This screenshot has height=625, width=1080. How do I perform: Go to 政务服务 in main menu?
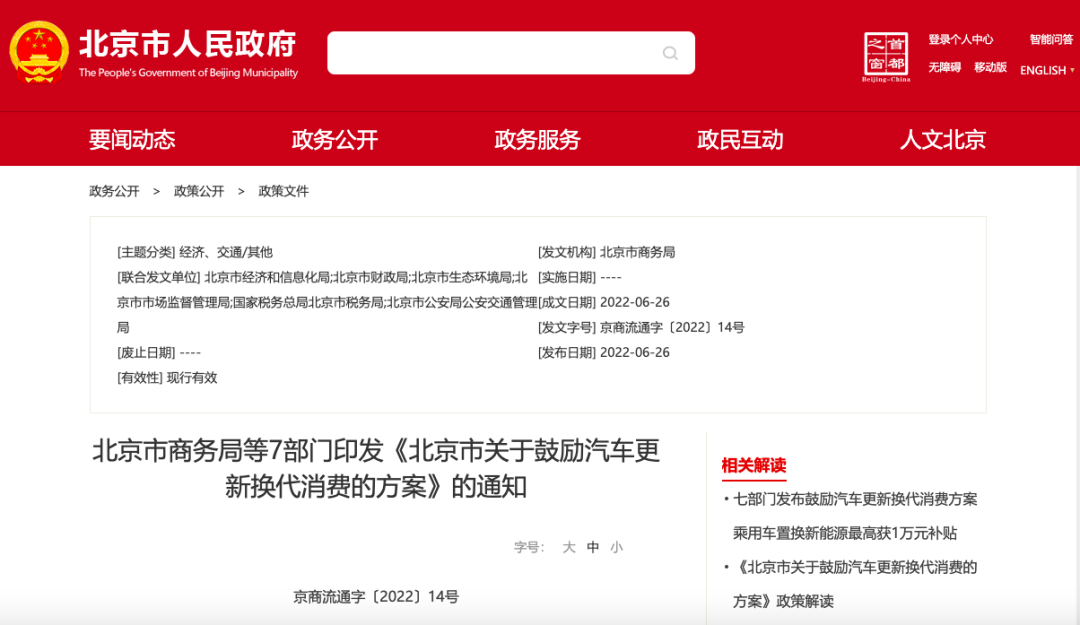pyautogui.click(x=537, y=140)
